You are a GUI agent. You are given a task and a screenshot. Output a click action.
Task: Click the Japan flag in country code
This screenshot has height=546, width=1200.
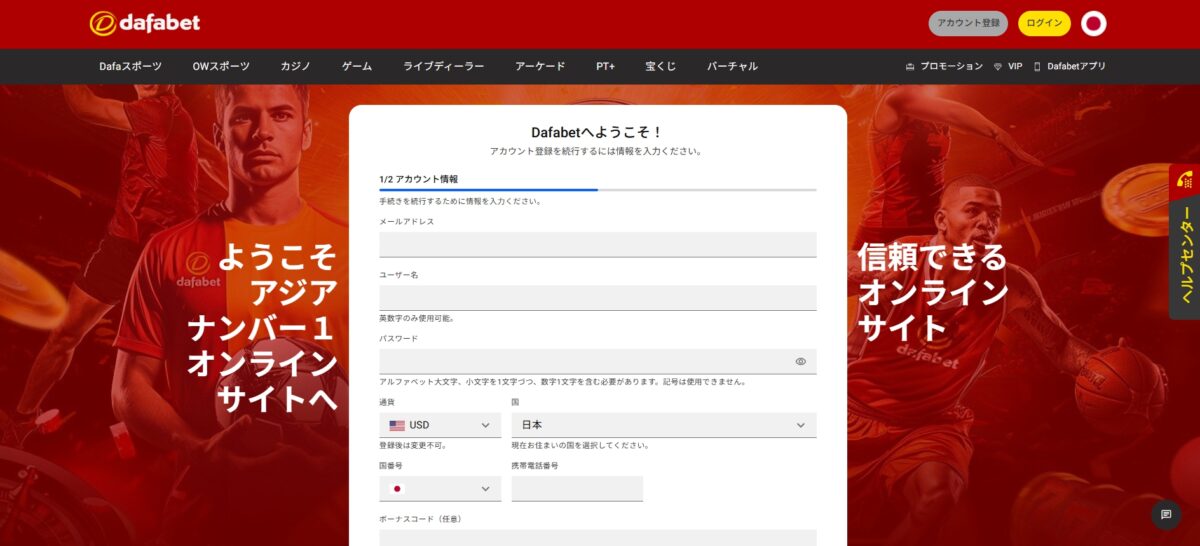click(397, 489)
